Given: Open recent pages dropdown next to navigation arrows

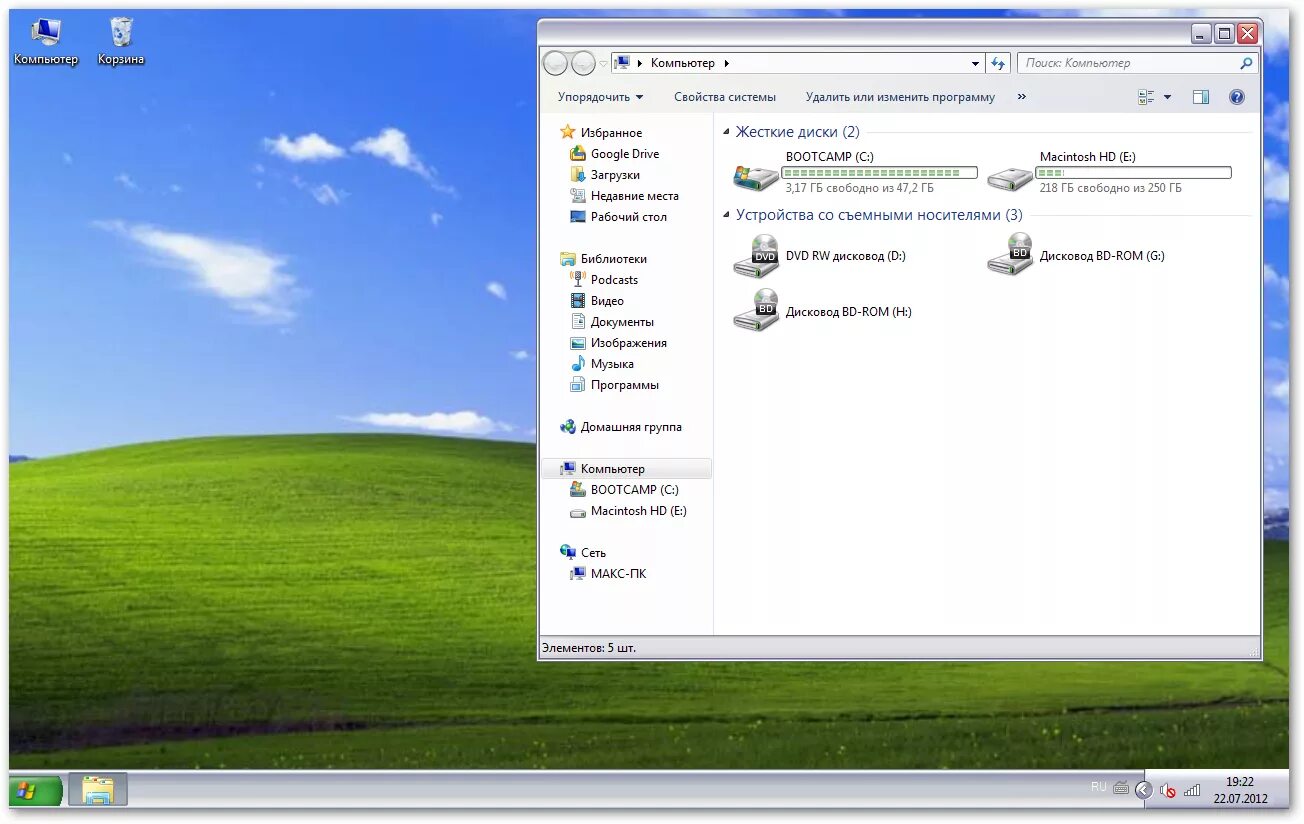Looking at the screenshot, I should click(603, 63).
